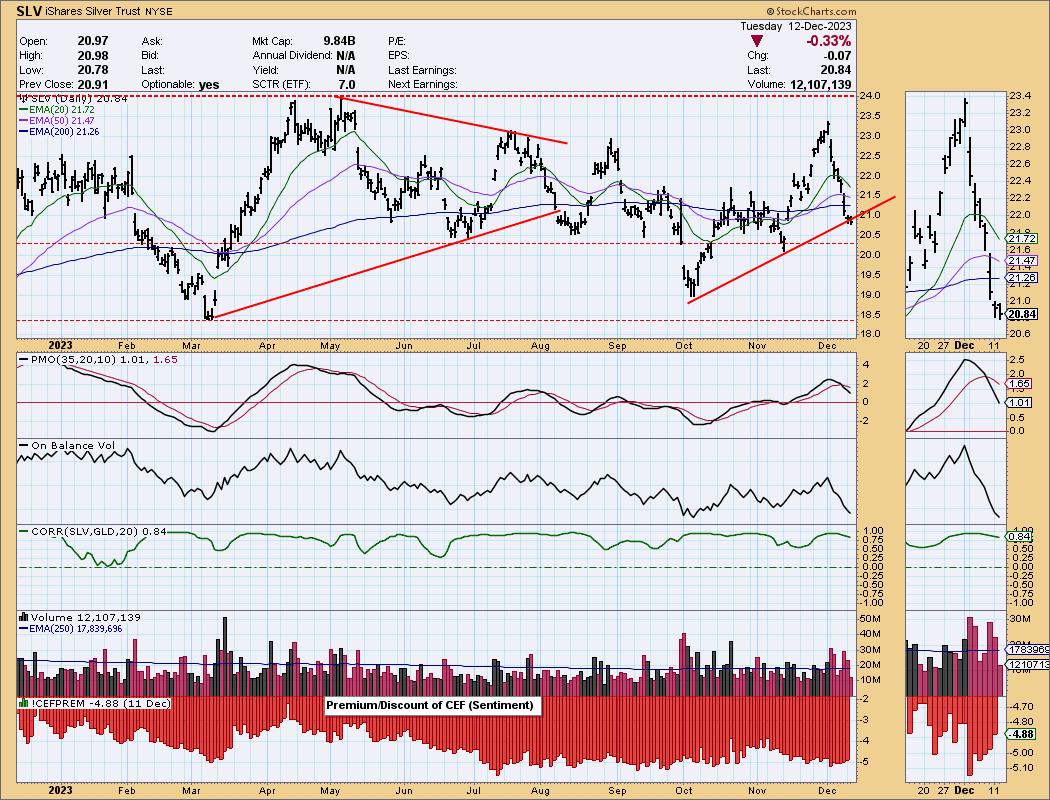This screenshot has height=800, width=1050.
Task: Click the navy EMA(200) legend line marker
Action: pyautogui.click(x=24, y=132)
